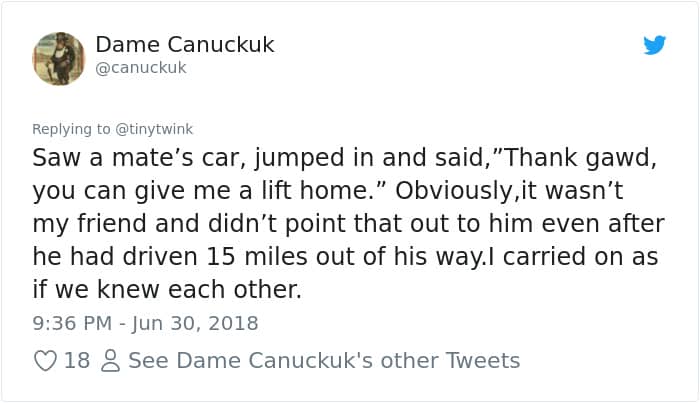The image size is (700, 403).
Task: Like the tweet with the heart icon
Action: coord(46,360)
